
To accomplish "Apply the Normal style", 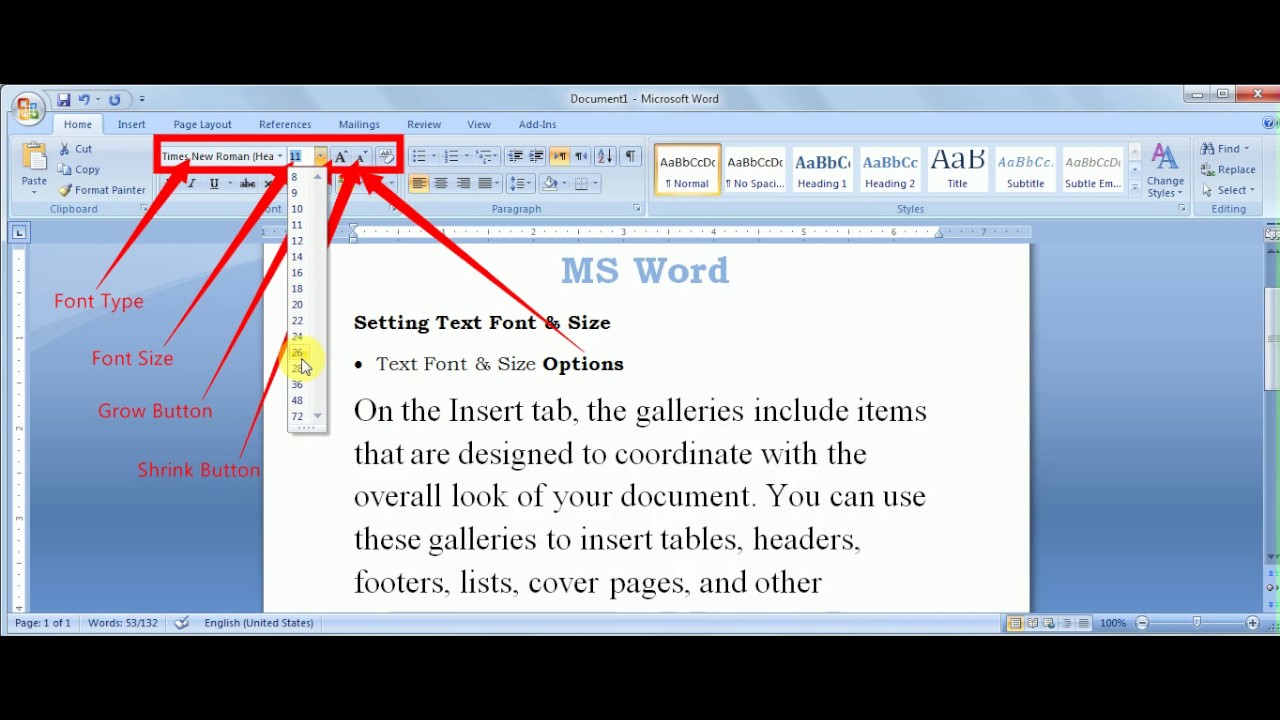I will 687,169.
